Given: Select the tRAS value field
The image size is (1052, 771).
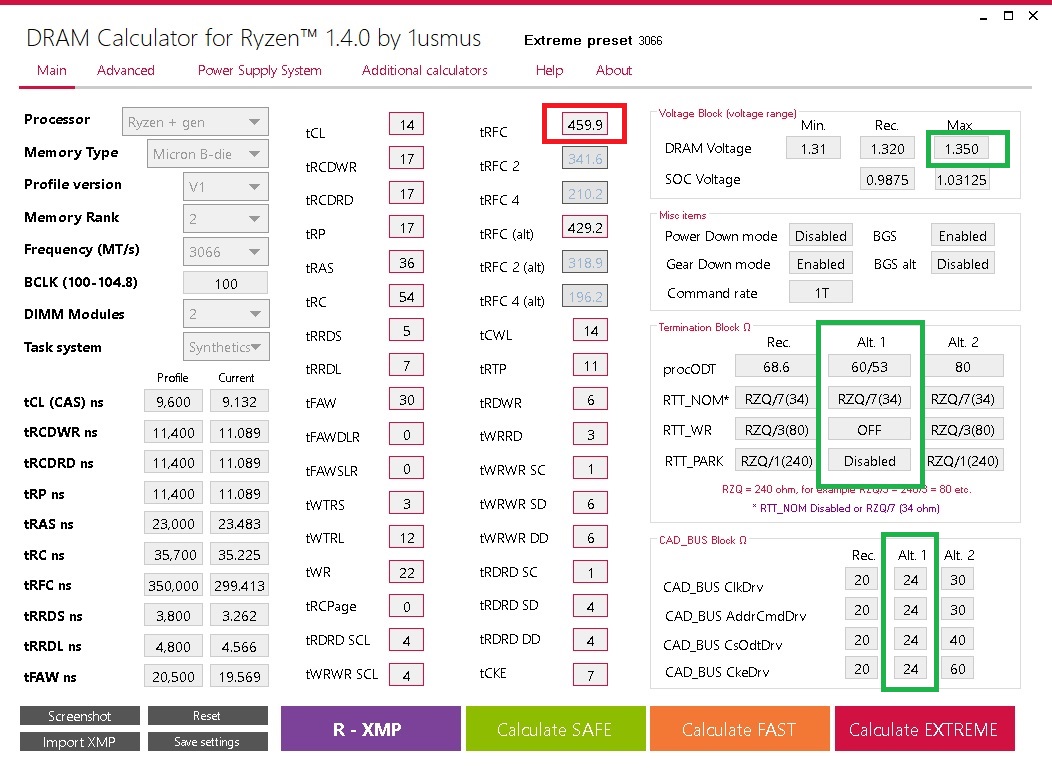Looking at the screenshot, I should (407, 262).
